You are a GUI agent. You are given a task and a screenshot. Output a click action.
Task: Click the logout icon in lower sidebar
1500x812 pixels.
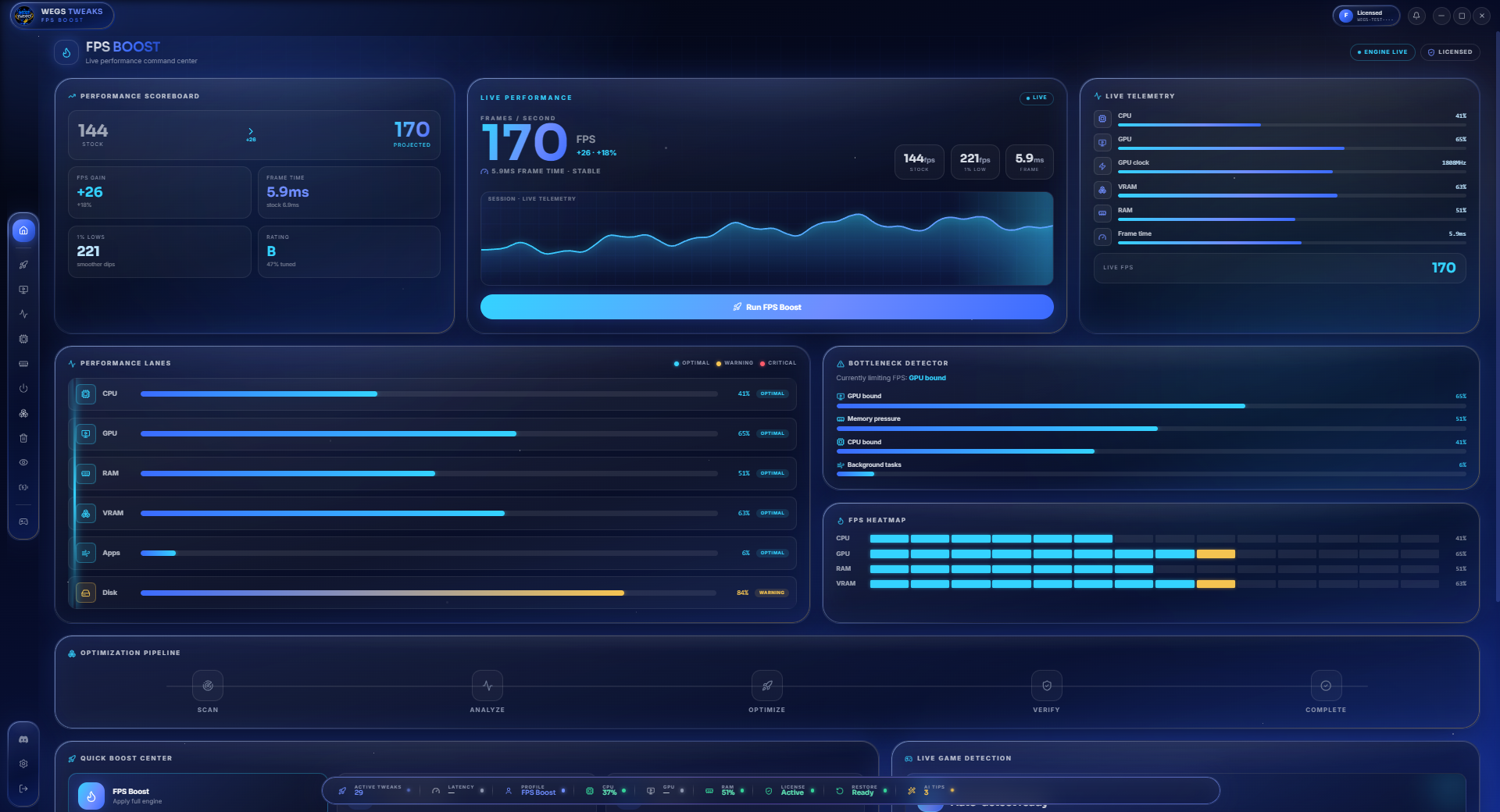[23, 789]
